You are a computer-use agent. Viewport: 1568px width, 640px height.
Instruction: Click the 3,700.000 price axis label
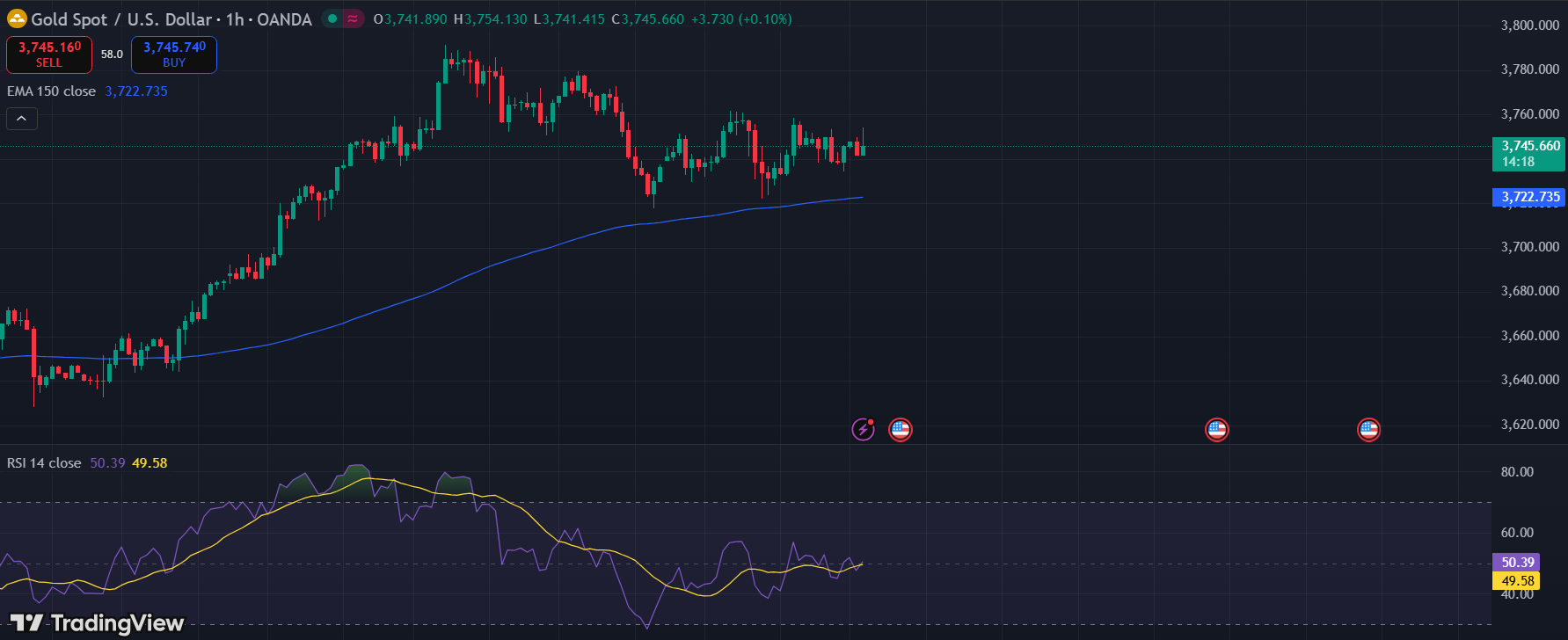[1530, 247]
